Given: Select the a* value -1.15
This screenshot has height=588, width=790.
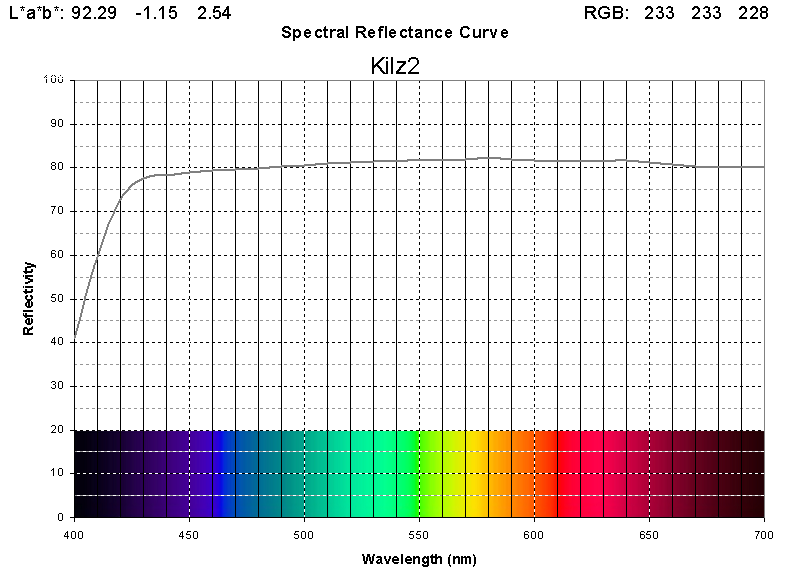Looking at the screenshot, I should (x=157, y=13).
